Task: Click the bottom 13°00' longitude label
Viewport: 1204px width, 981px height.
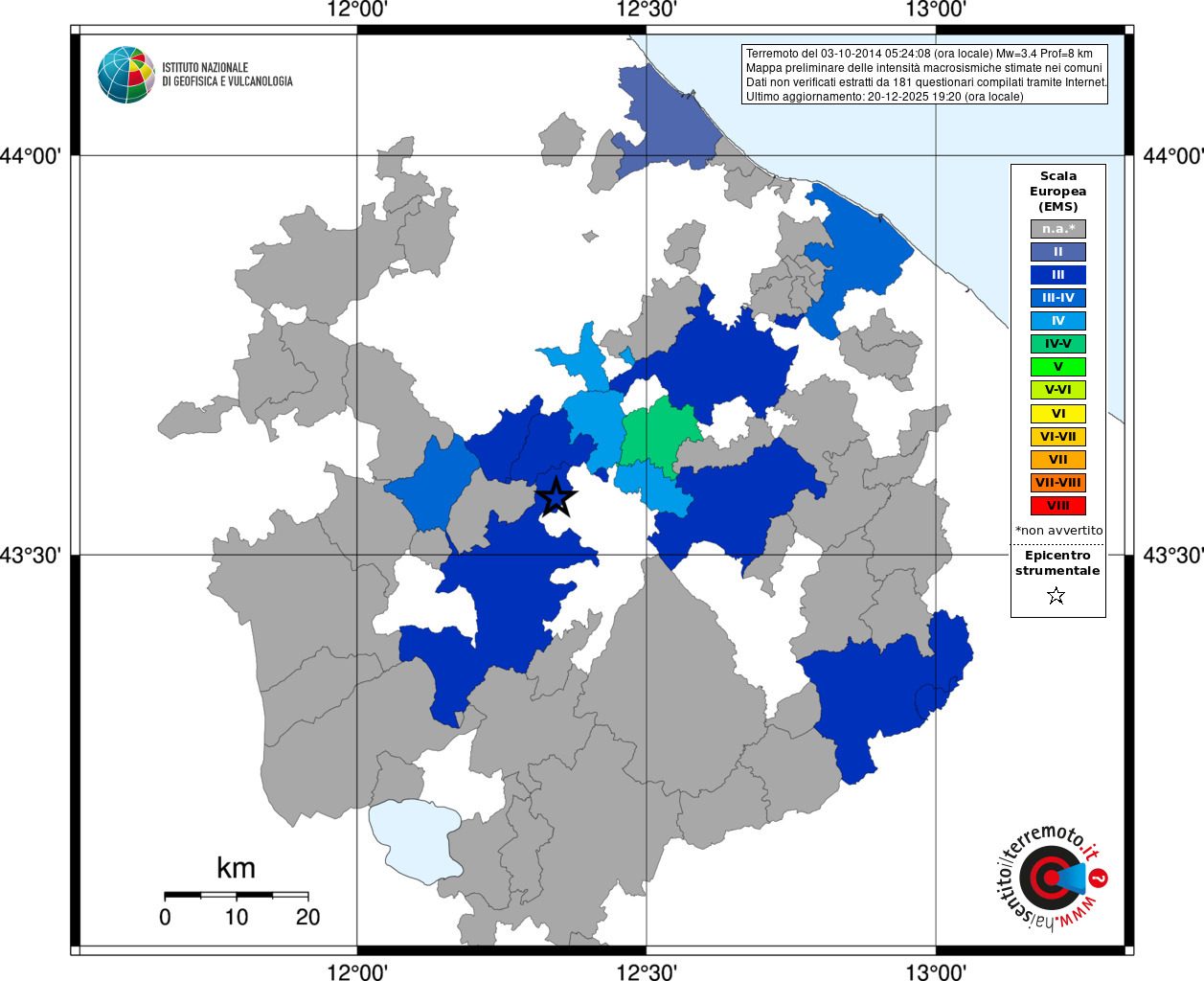Action: click(936, 971)
